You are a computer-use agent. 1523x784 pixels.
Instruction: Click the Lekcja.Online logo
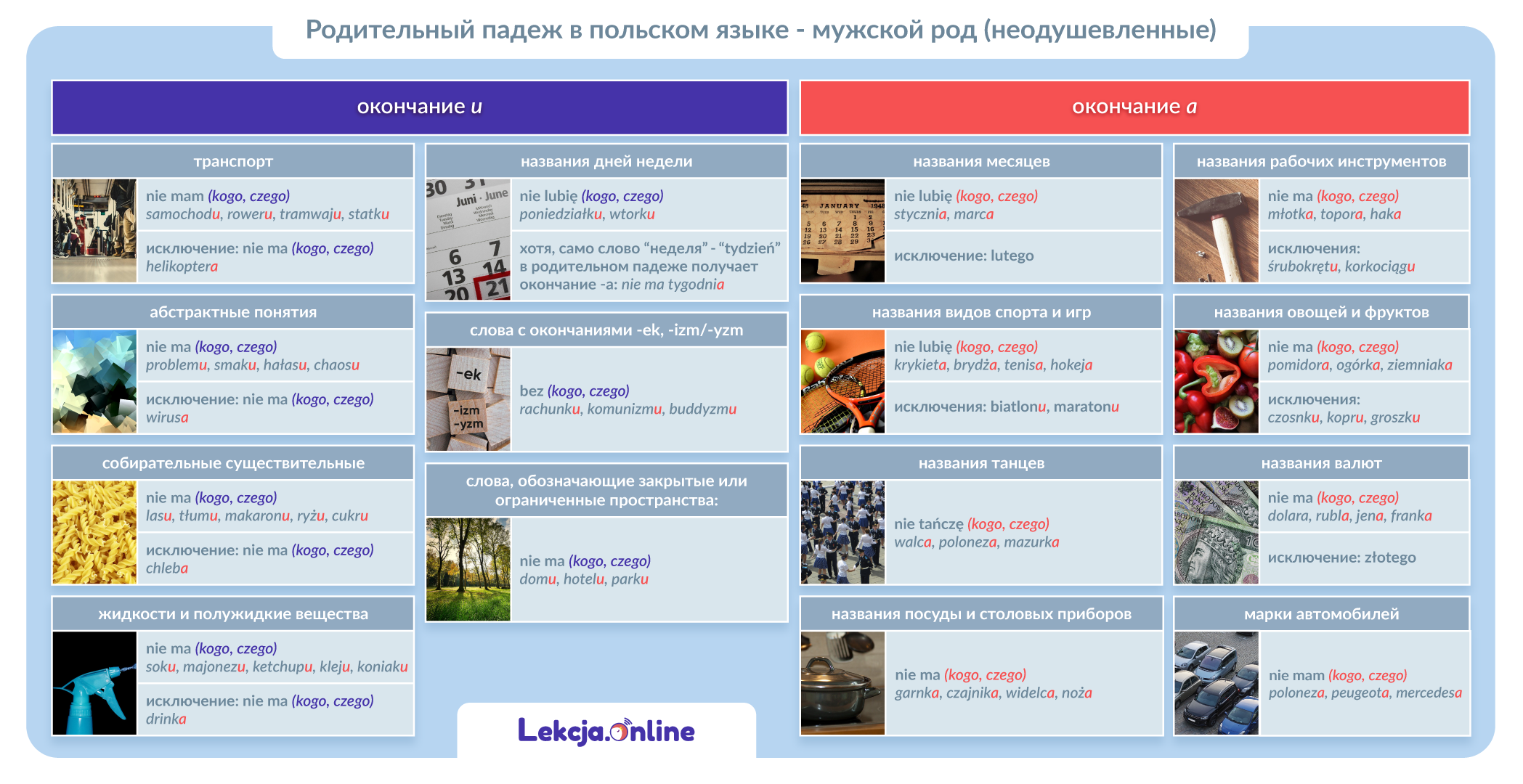click(x=606, y=731)
